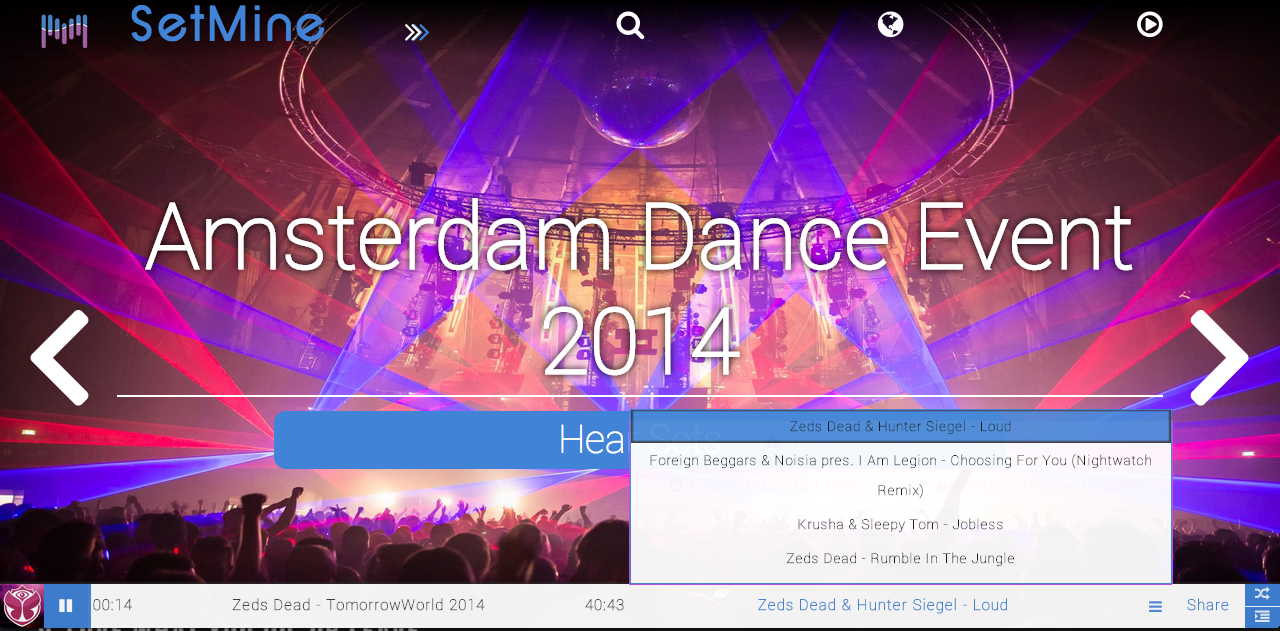Click the elapsed time 00:14
Image resolution: width=1280 pixels, height=631 pixels.
112,605
